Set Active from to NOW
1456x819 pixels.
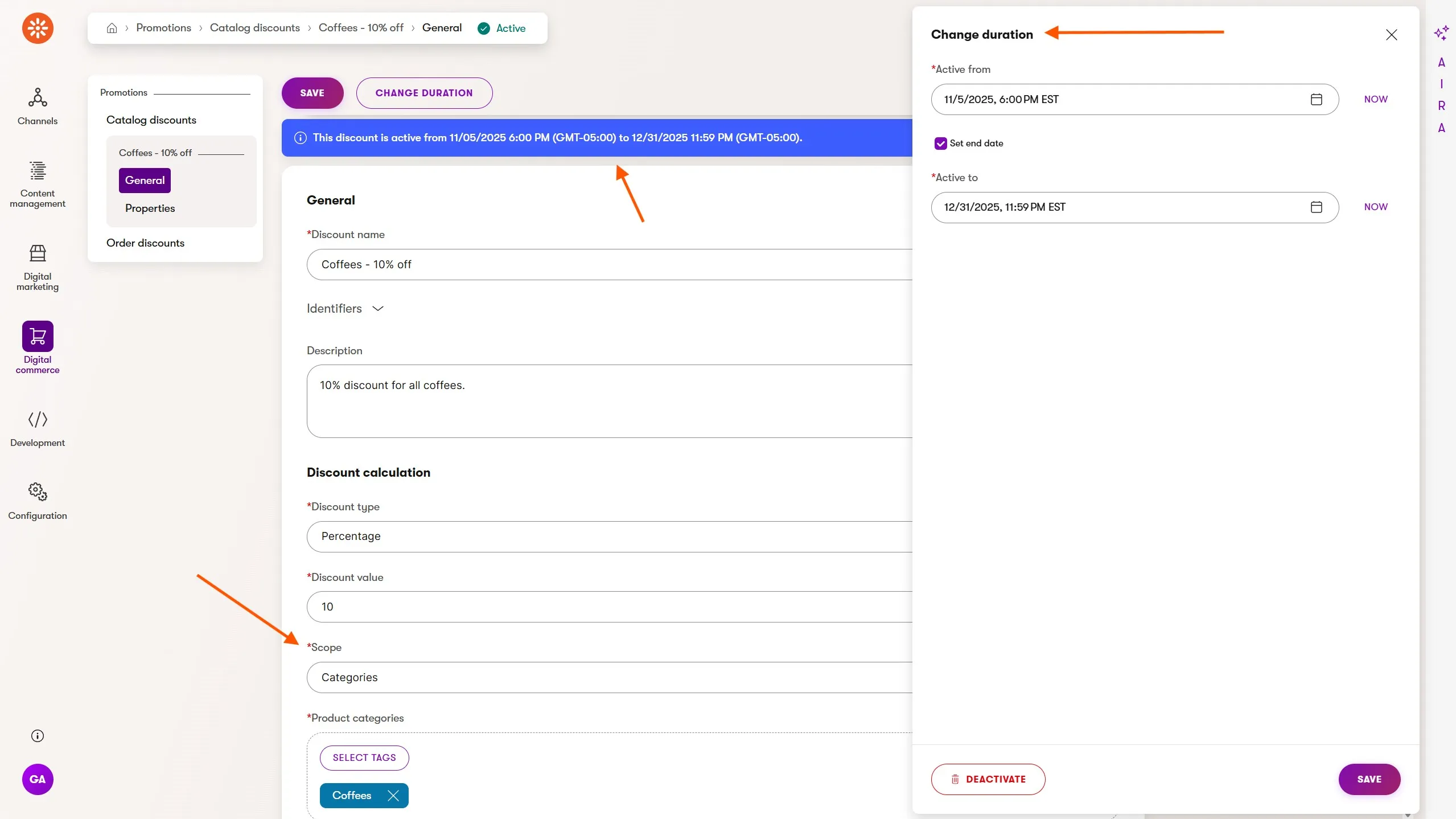[x=1375, y=99]
